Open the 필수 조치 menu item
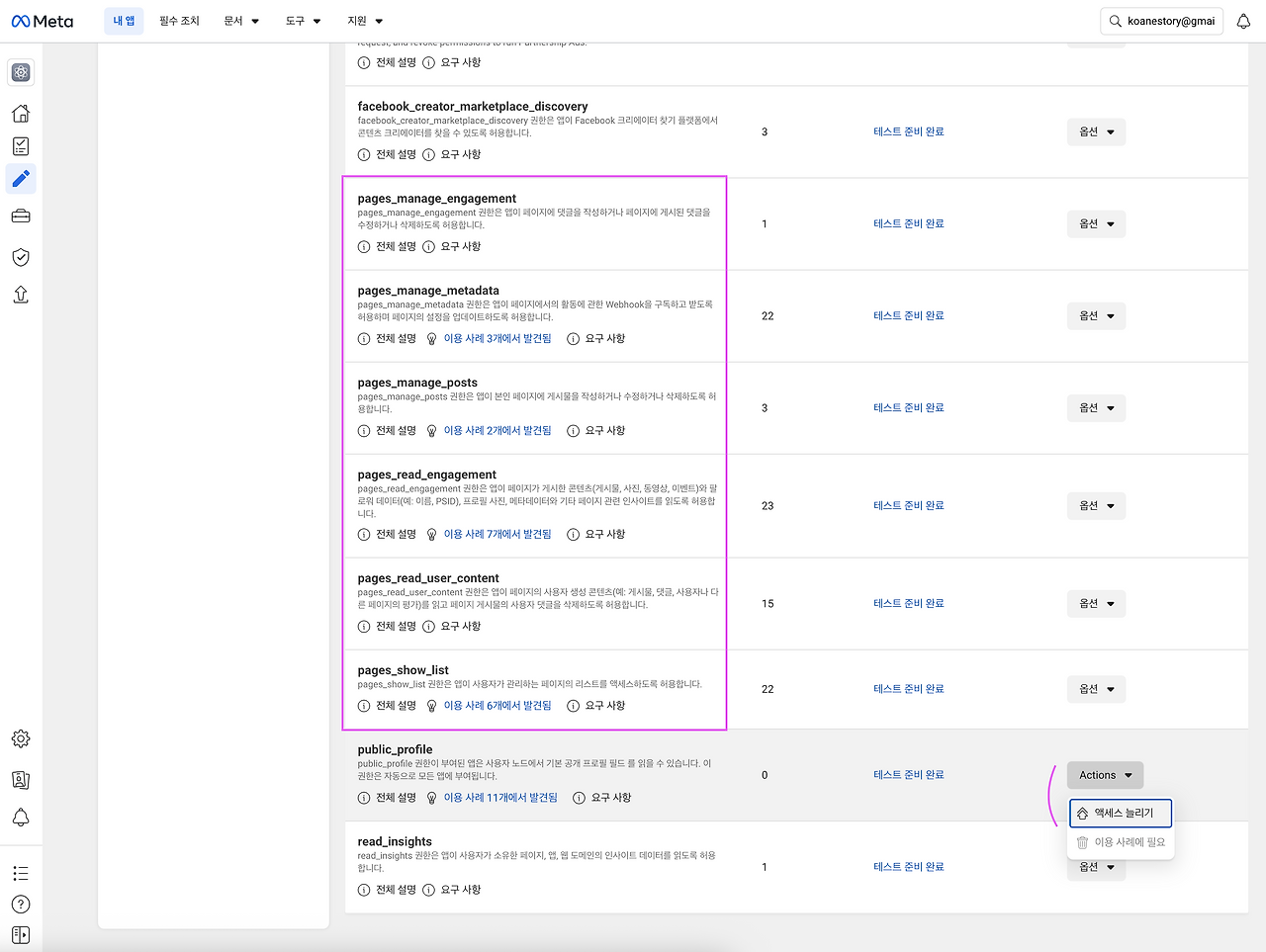Screen dimensions: 1266x952 (179, 21)
